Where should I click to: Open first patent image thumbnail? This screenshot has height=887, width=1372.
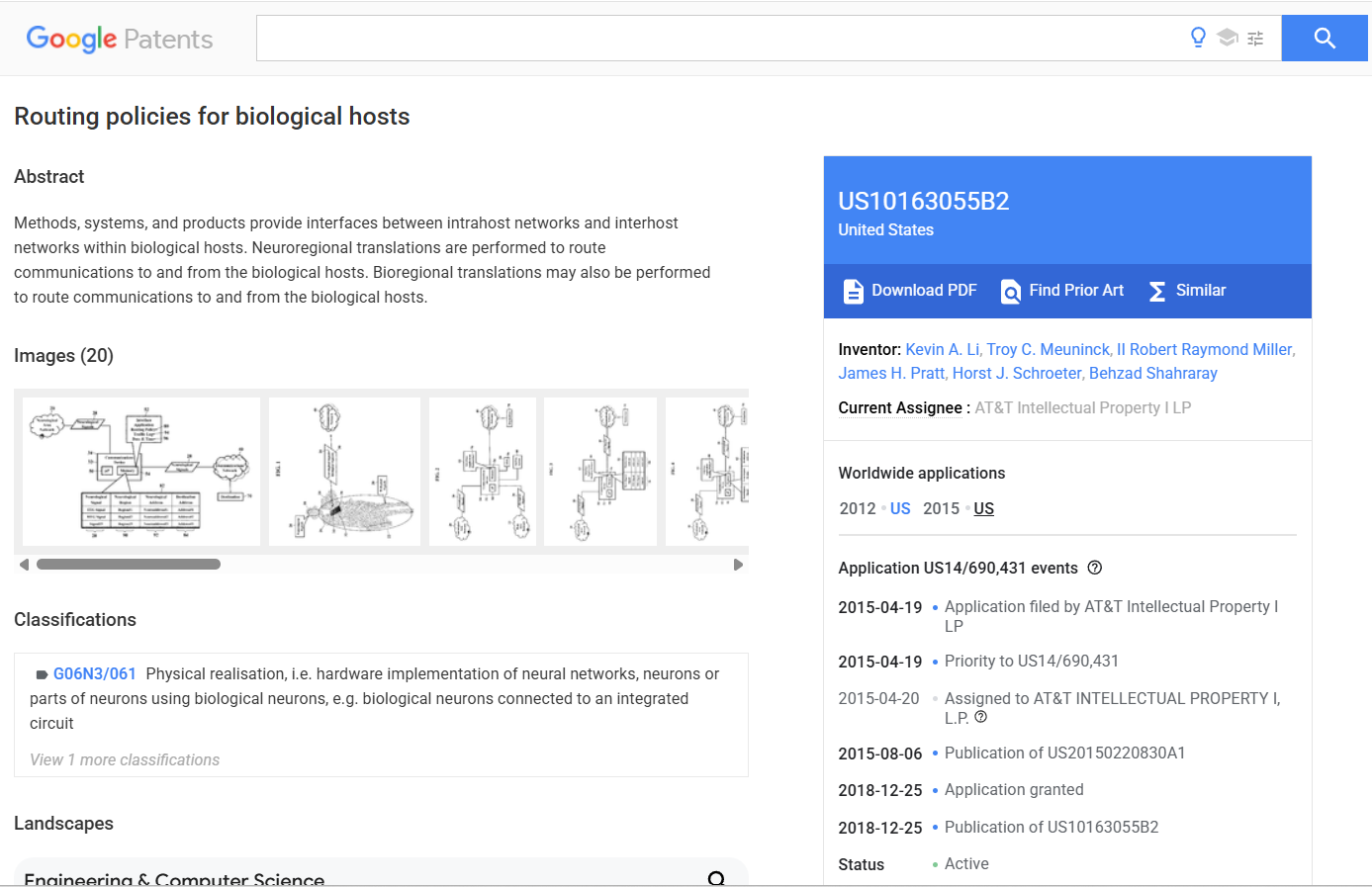tap(141, 472)
